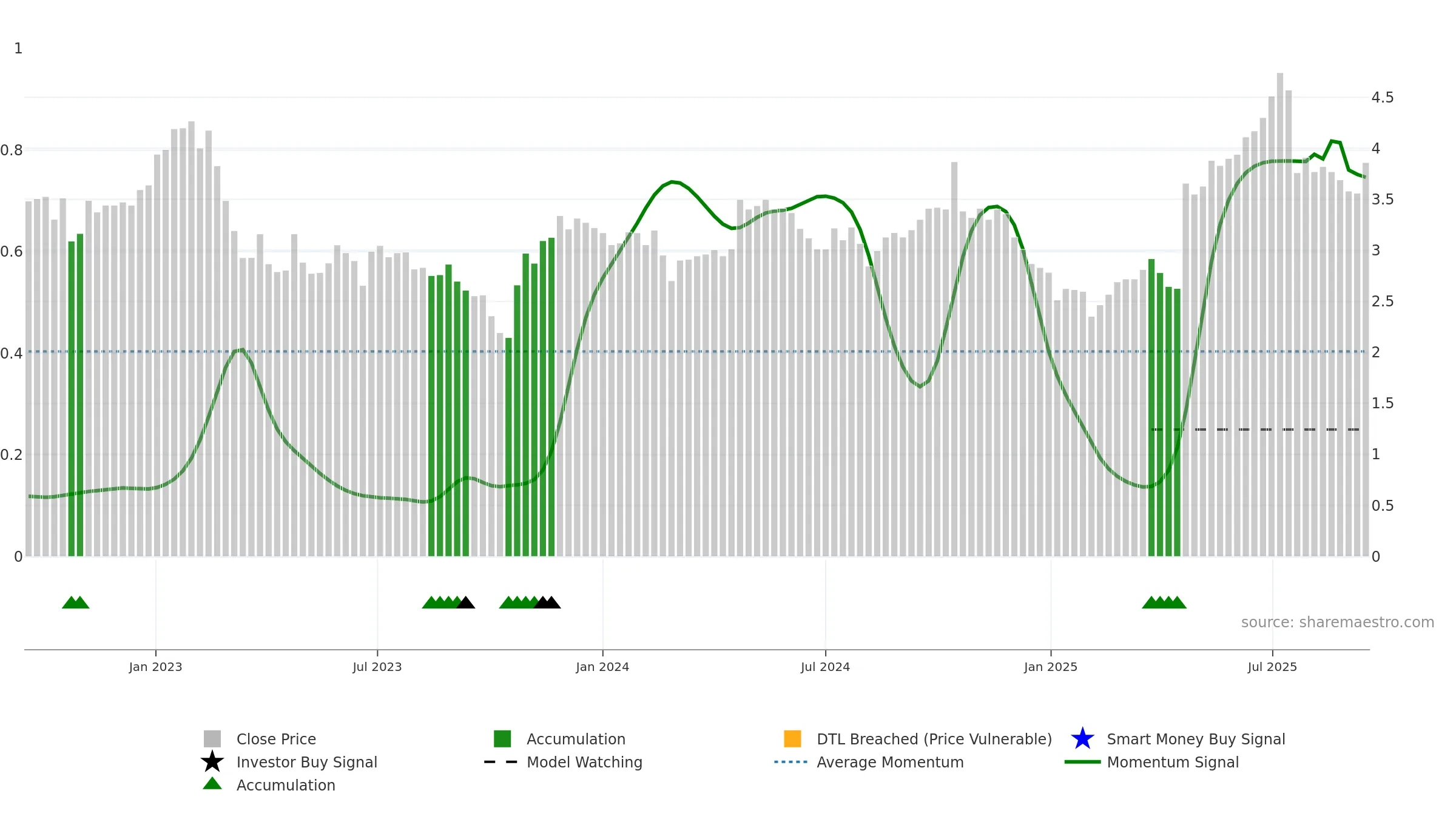1456x819 pixels.
Task: Click the tallest gray price bar near Jul 2025
Action: point(1280,314)
